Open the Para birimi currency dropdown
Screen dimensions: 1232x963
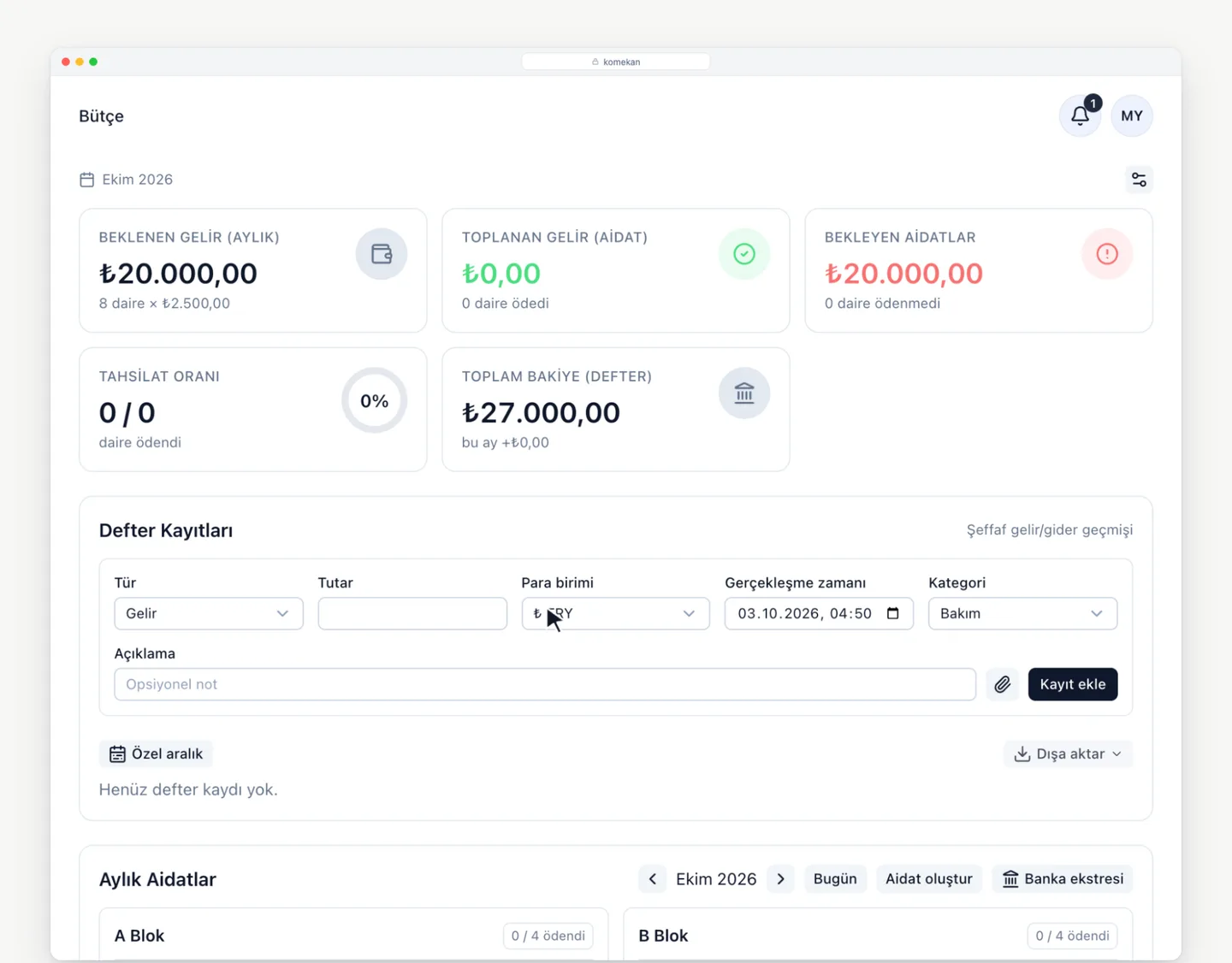616,613
